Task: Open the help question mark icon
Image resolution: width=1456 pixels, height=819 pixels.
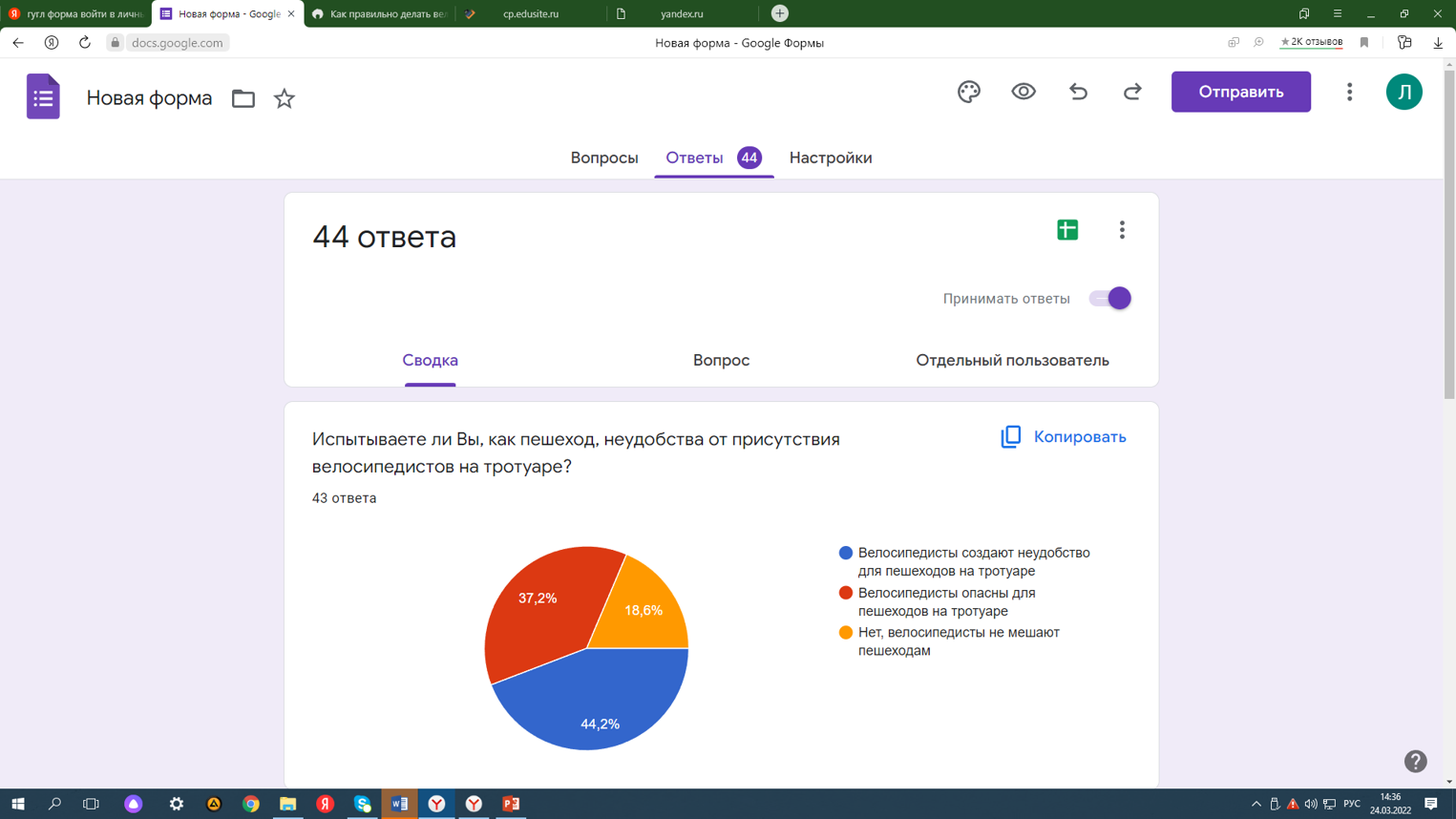Action: point(1415,761)
